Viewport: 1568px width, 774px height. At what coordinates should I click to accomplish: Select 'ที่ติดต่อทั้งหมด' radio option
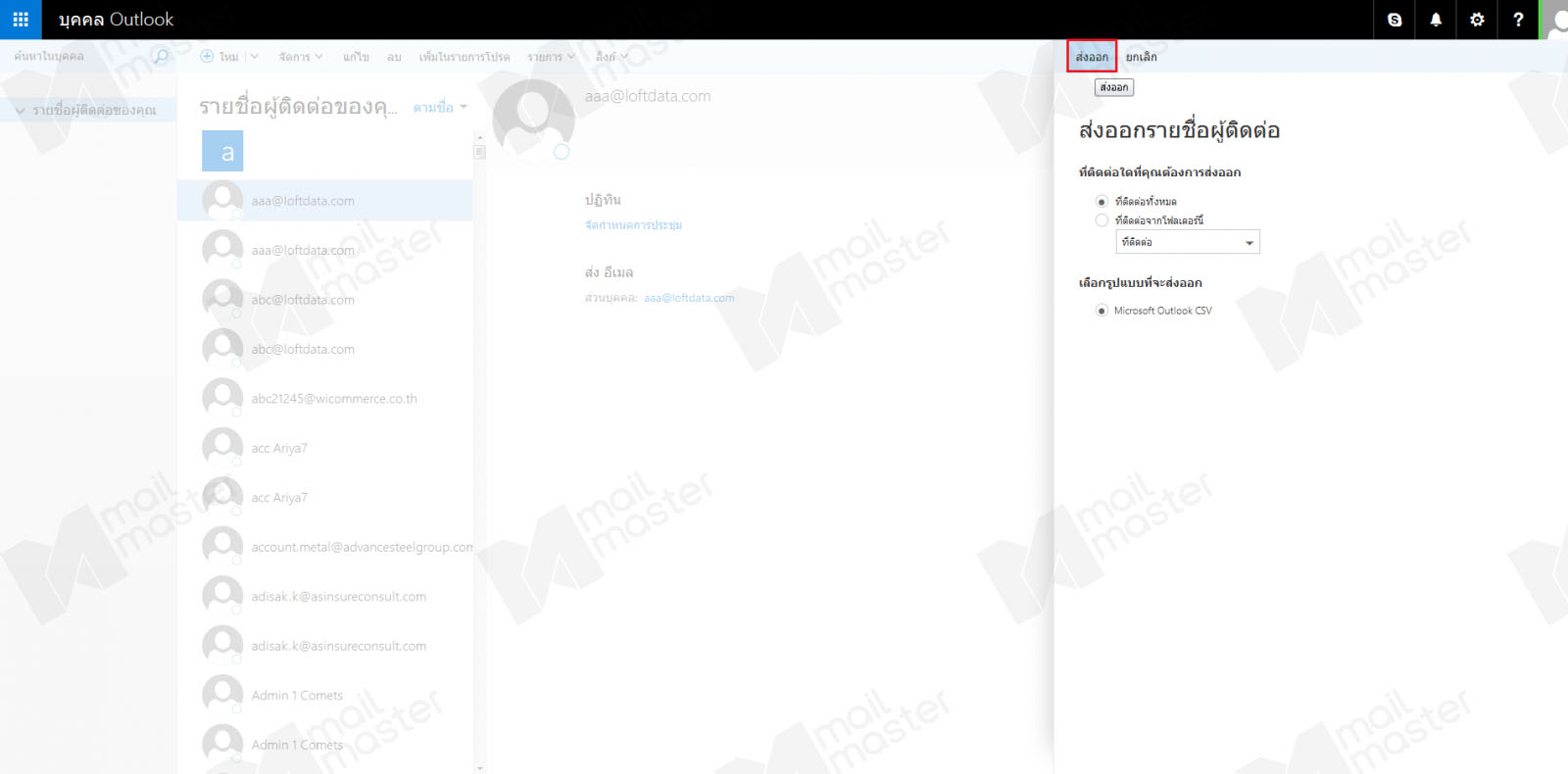[x=1102, y=202]
